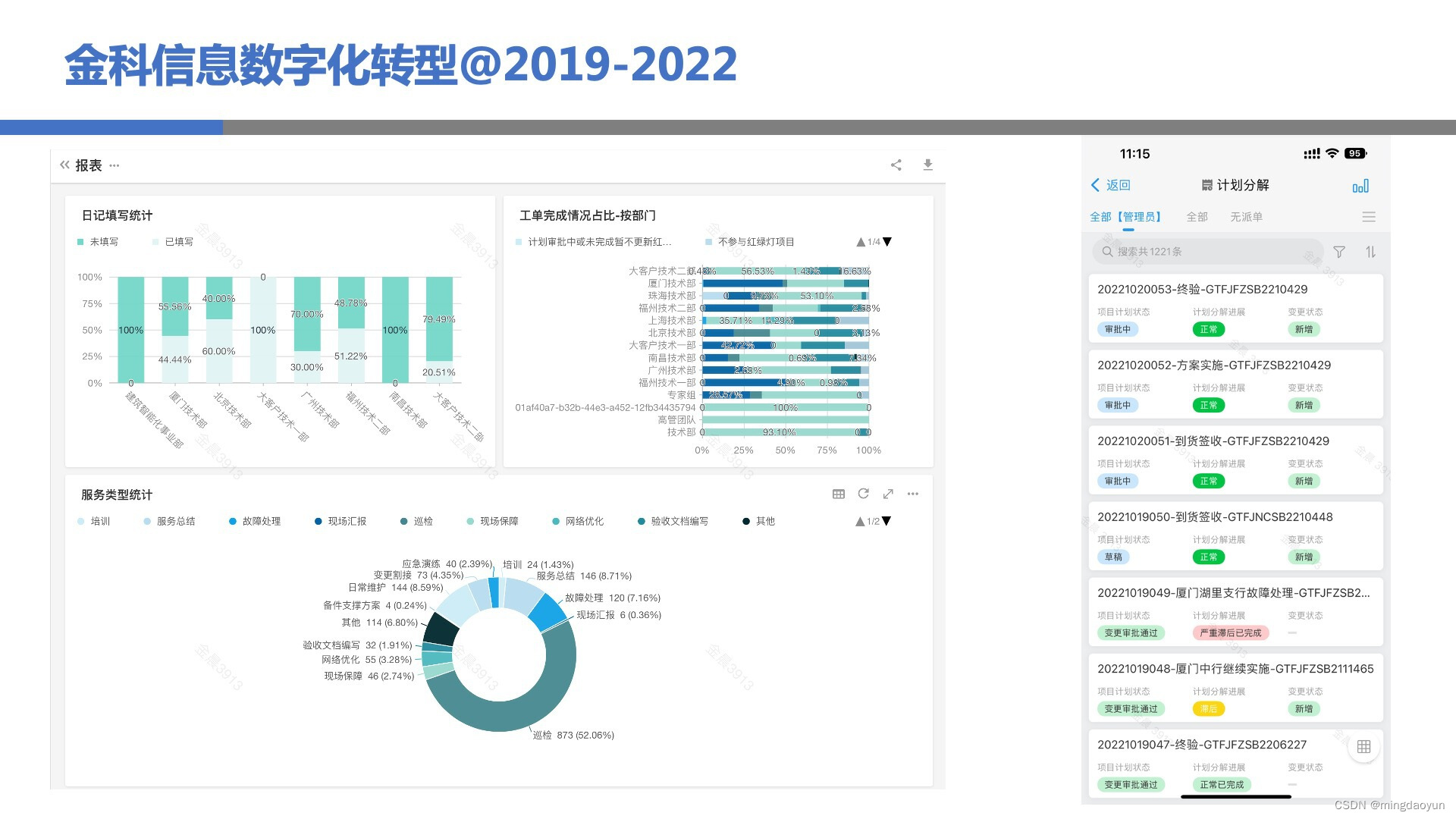
Task: Open plan 20221019050-到货签收-GTFJNCSB2210448
Action: point(1235,535)
